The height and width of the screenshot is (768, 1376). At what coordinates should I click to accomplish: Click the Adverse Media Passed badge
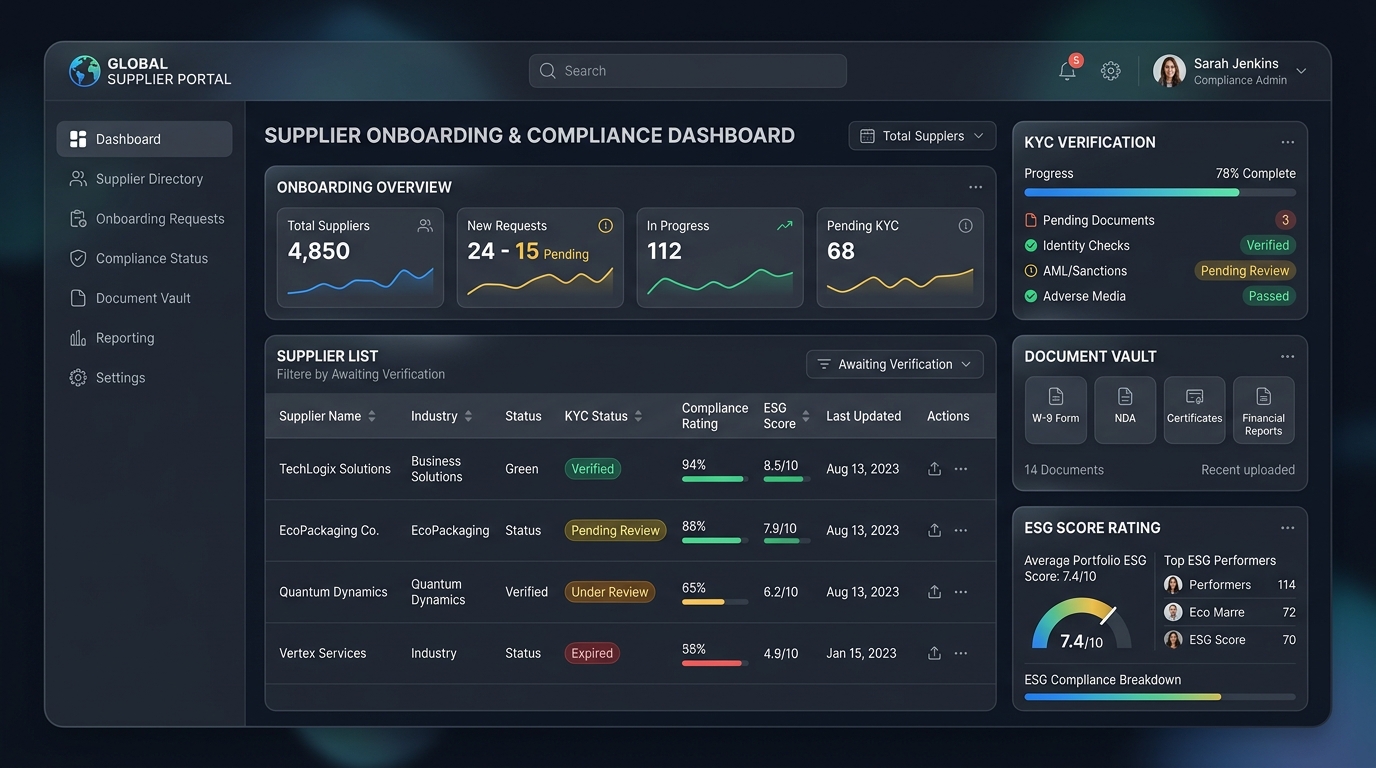[1269, 296]
